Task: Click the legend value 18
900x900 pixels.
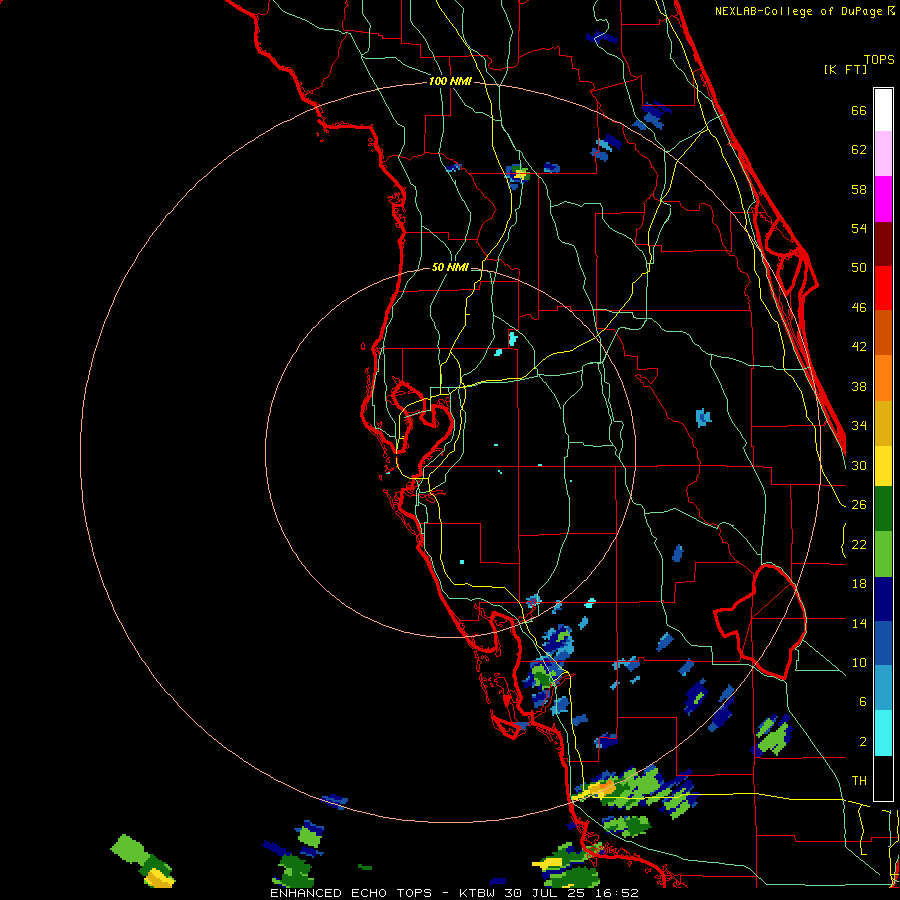Action: click(859, 584)
